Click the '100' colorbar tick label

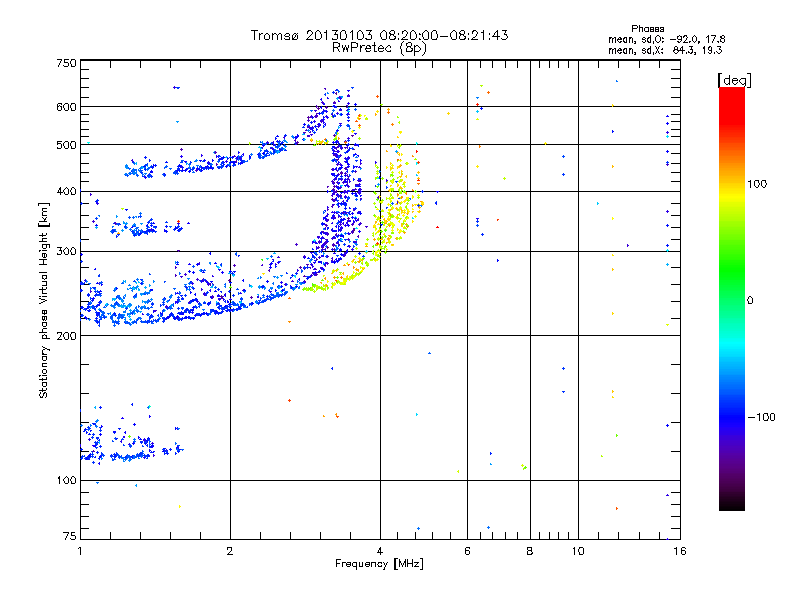click(x=757, y=184)
